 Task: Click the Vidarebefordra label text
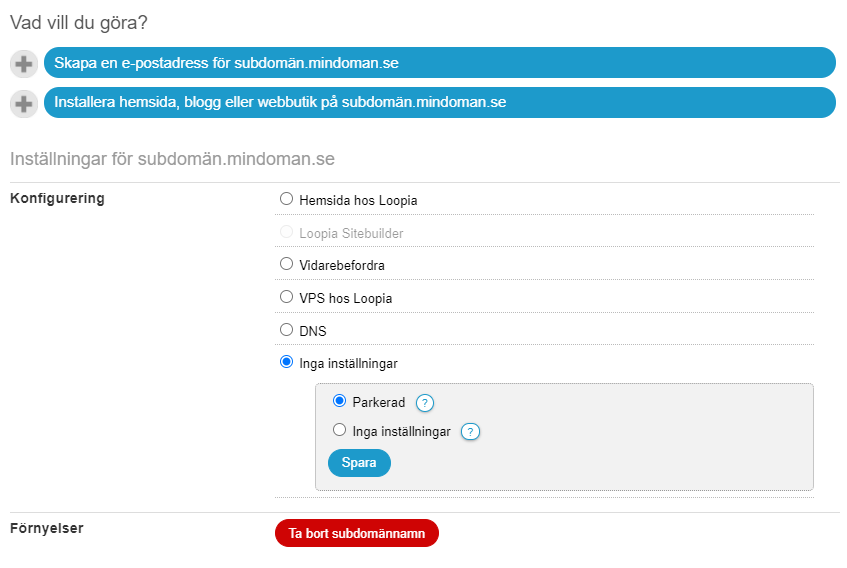click(342, 266)
